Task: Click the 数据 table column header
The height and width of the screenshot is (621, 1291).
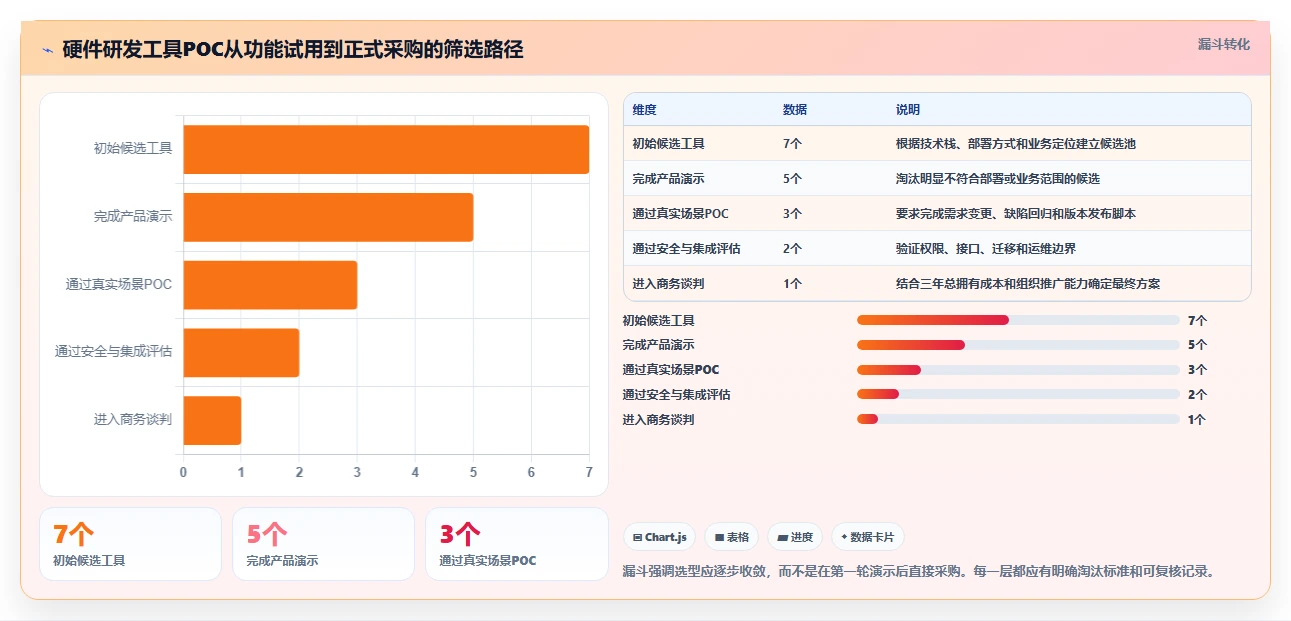Action: [795, 110]
